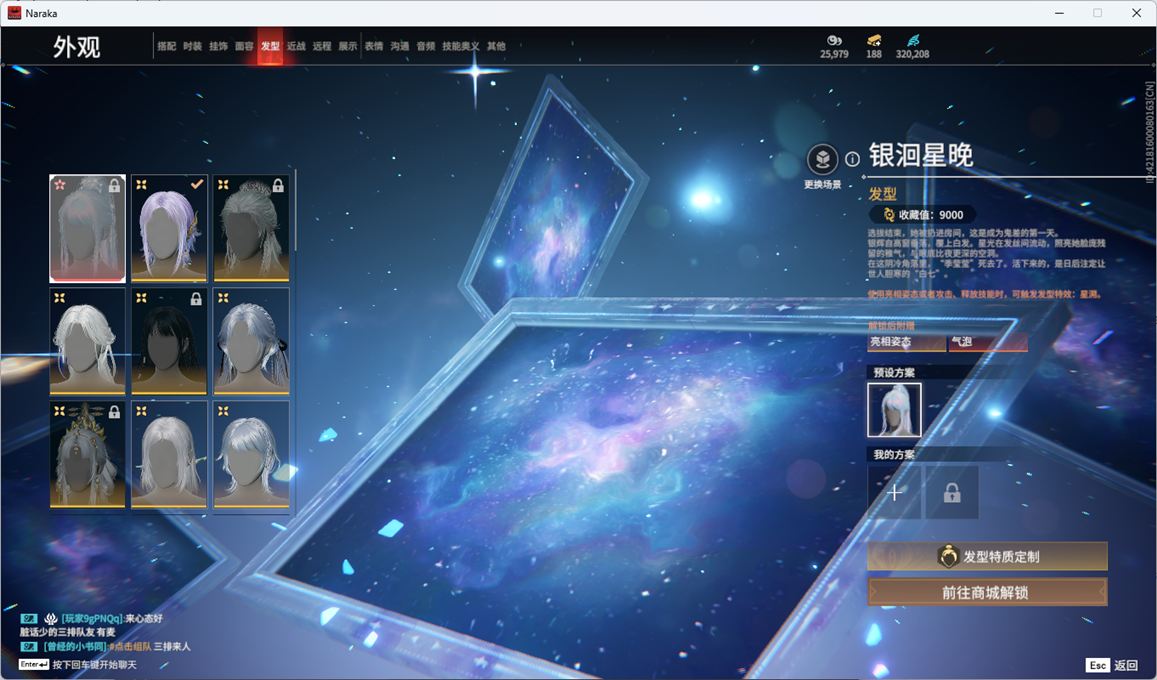Click the silver coin currency icon
This screenshot has width=1157, height=680.
point(834,41)
